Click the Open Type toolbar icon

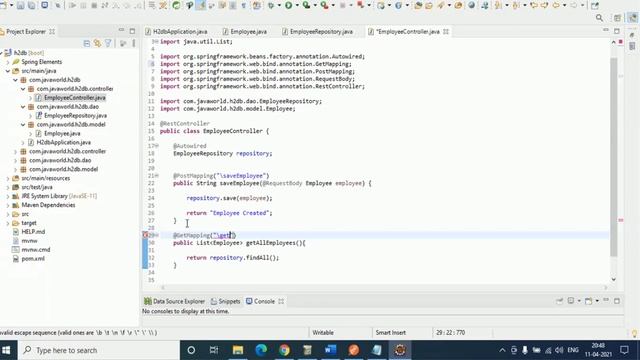tap(418, 5)
